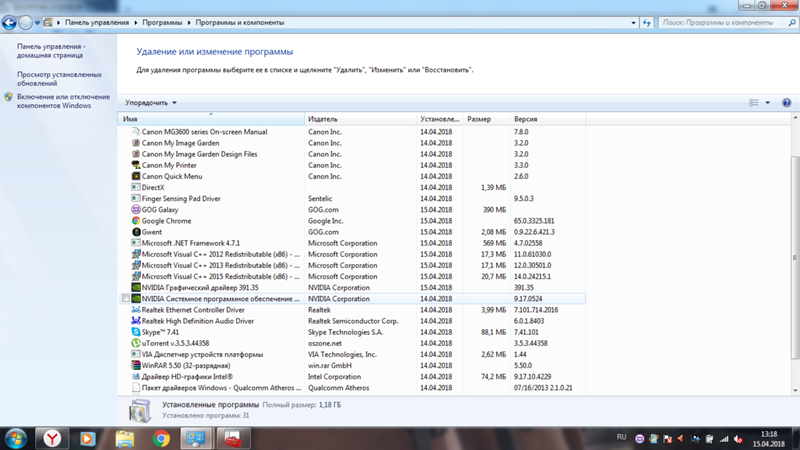Select Canon My Image Garden Design Files
This screenshot has width=800, height=450.
pos(352,154)
